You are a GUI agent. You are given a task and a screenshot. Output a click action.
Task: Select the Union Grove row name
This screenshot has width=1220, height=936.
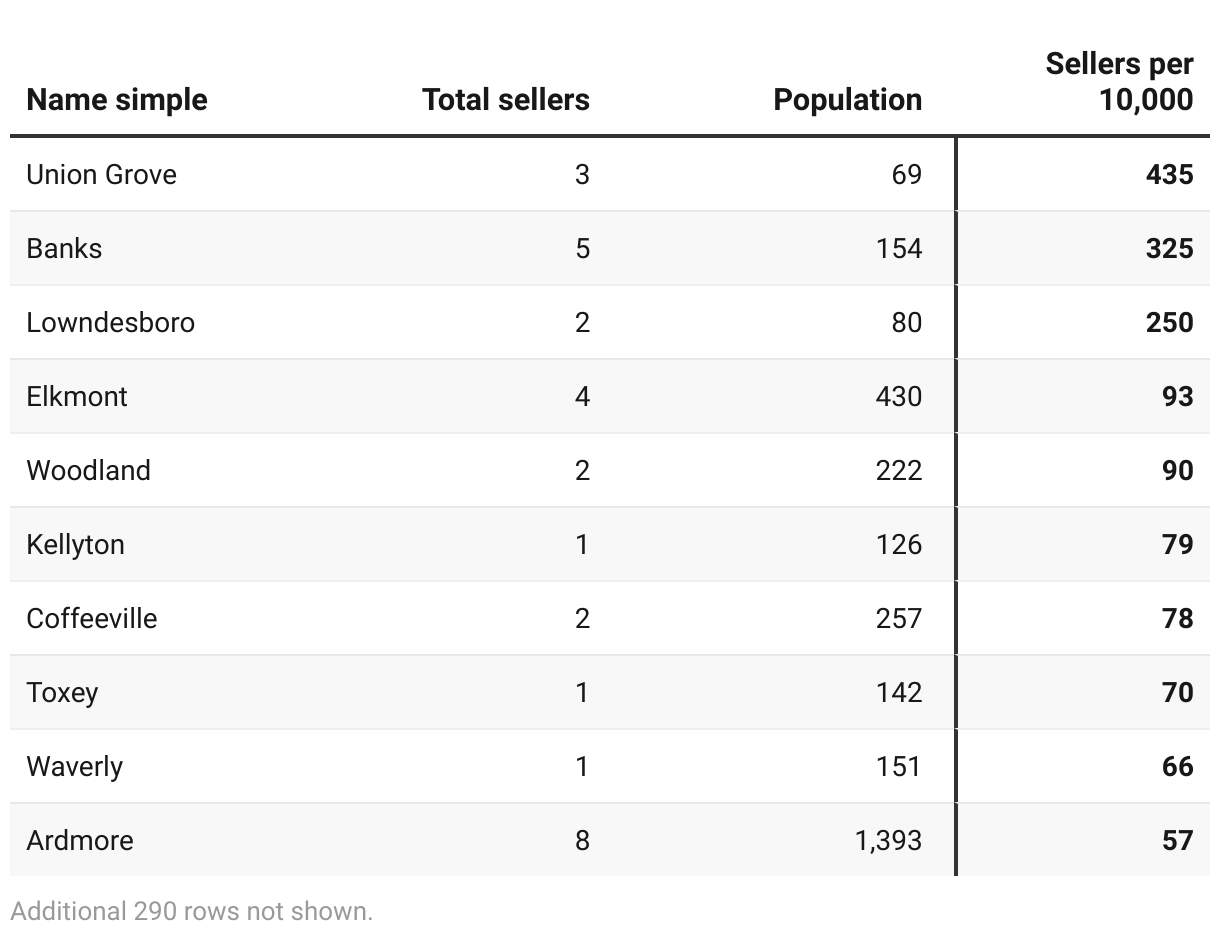click(x=101, y=175)
